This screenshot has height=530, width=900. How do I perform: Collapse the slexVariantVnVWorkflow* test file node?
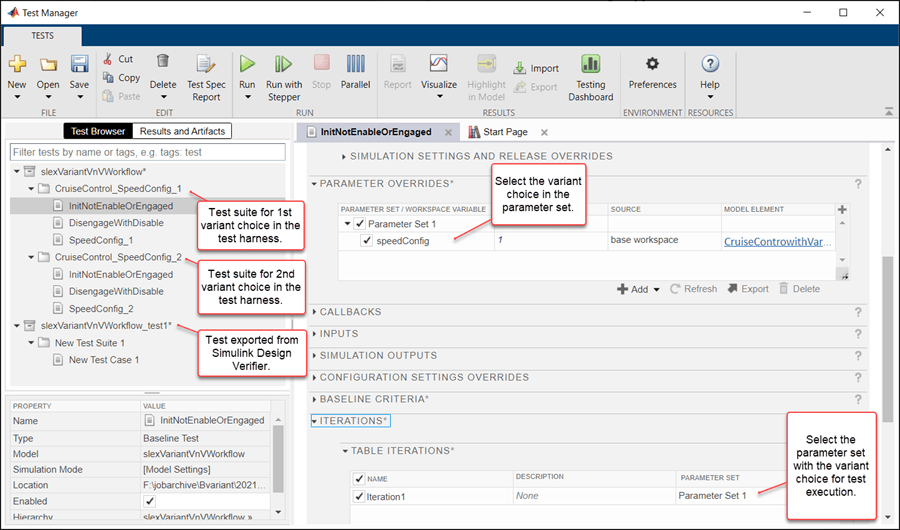[x=17, y=172]
